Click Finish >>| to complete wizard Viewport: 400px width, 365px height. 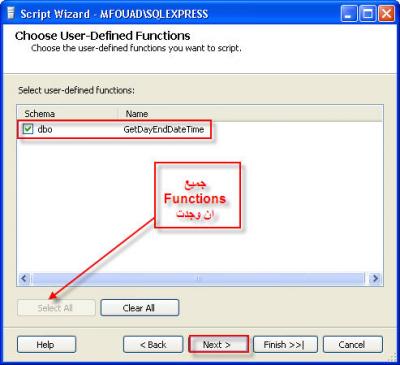tap(285, 344)
